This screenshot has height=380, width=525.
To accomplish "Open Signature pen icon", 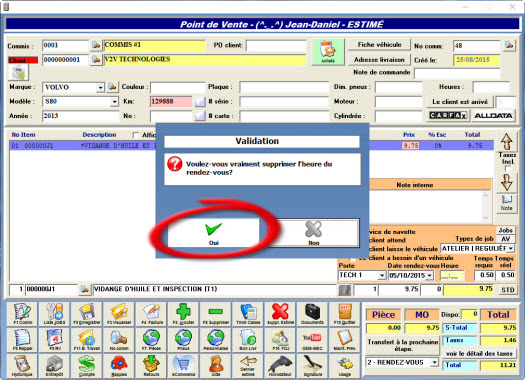I will 312,366.
